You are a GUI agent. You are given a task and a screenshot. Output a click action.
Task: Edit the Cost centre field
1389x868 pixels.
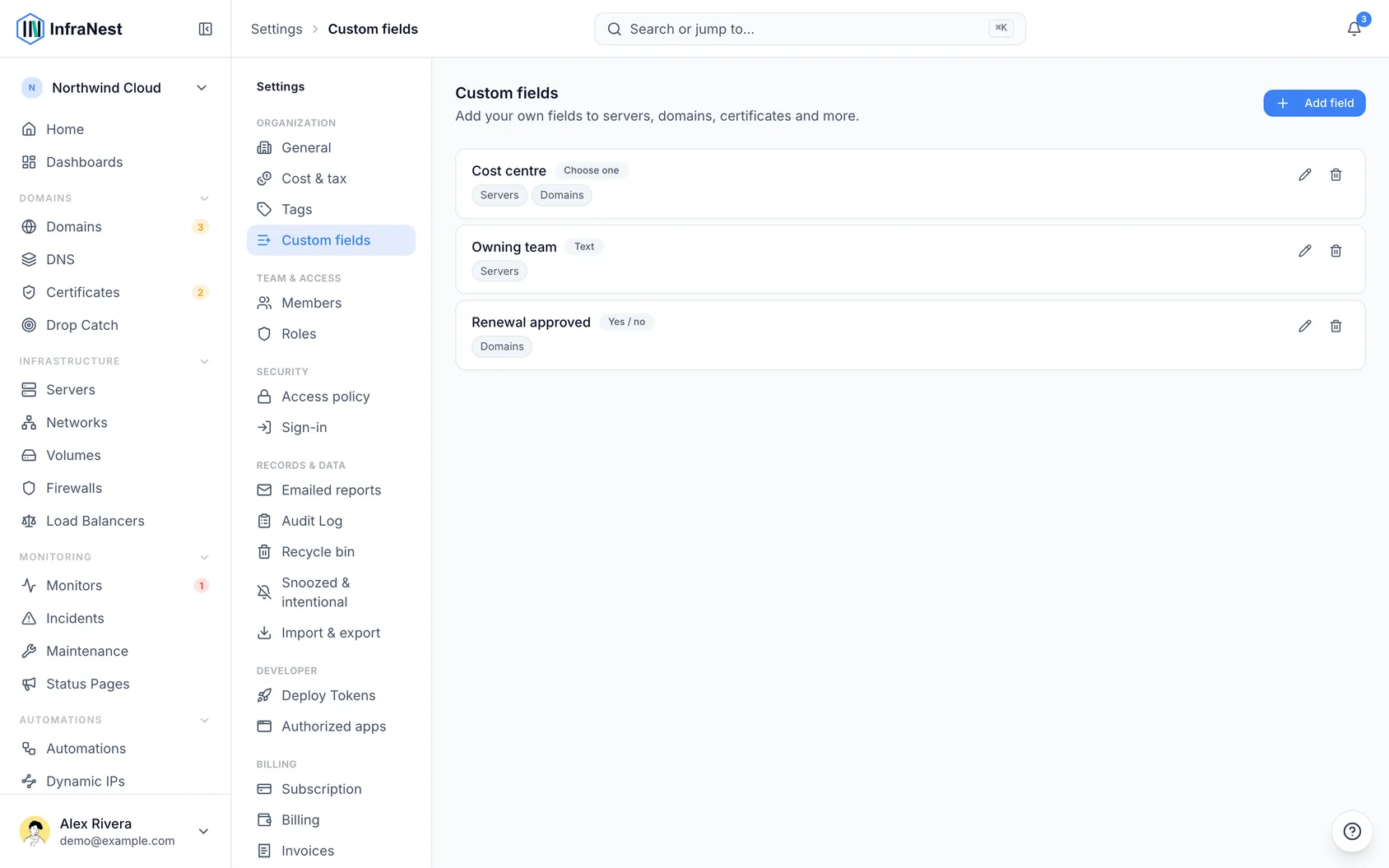tap(1305, 174)
